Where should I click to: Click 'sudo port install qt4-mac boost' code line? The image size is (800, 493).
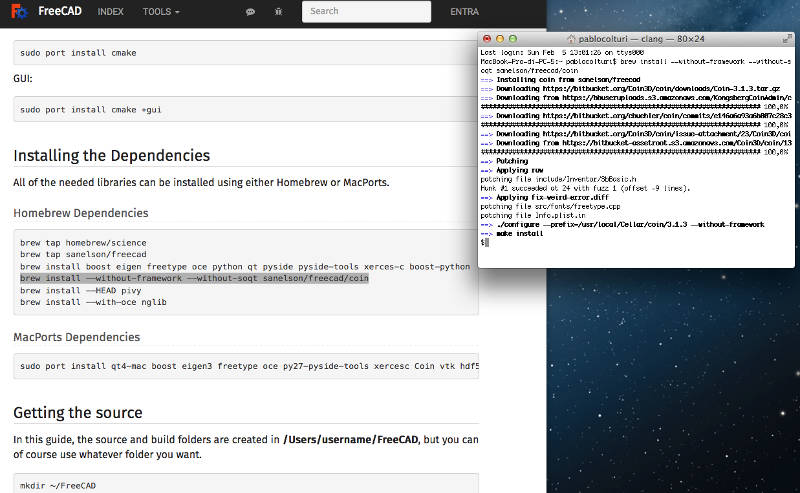pos(249,366)
